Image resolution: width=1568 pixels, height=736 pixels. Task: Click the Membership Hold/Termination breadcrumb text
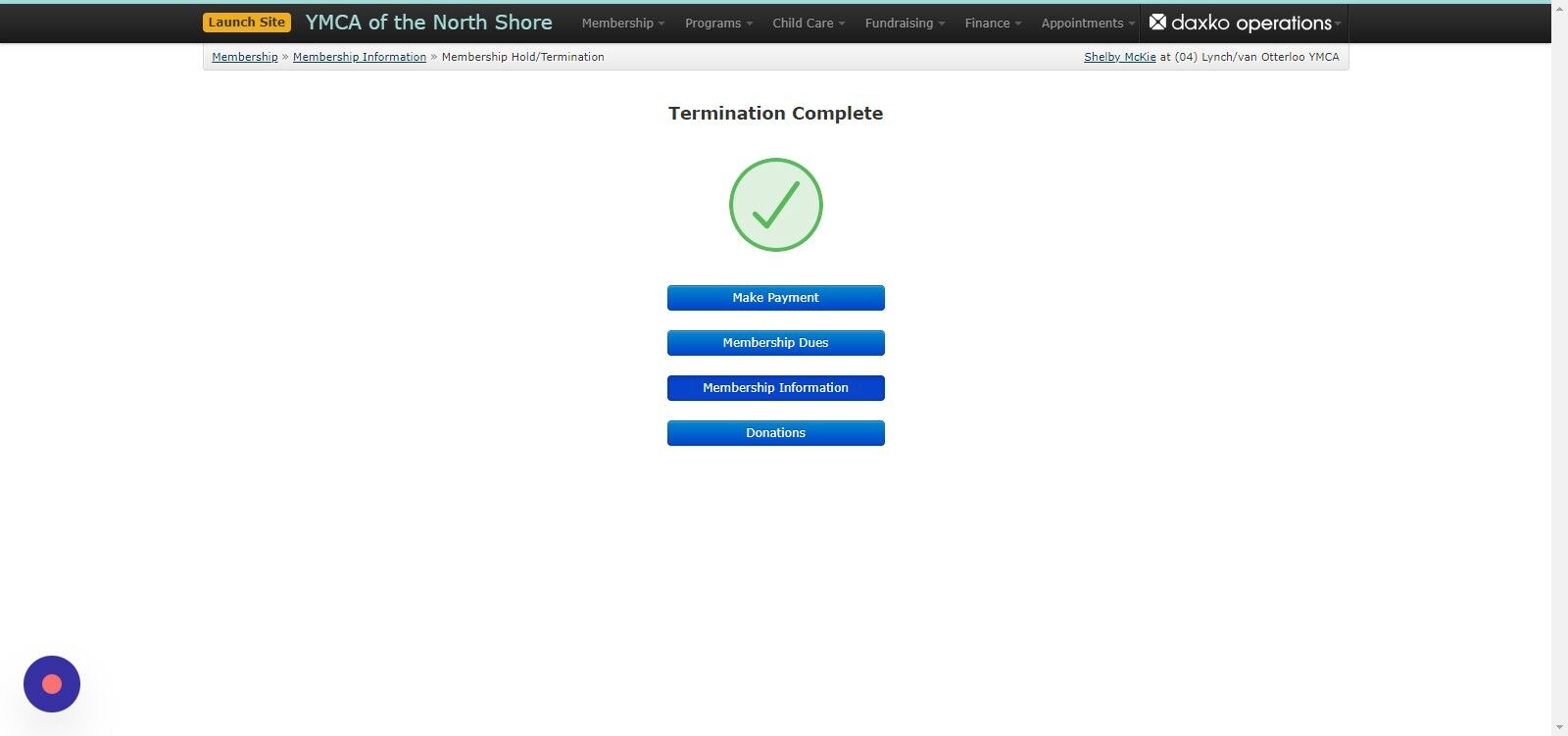pyautogui.click(x=523, y=57)
